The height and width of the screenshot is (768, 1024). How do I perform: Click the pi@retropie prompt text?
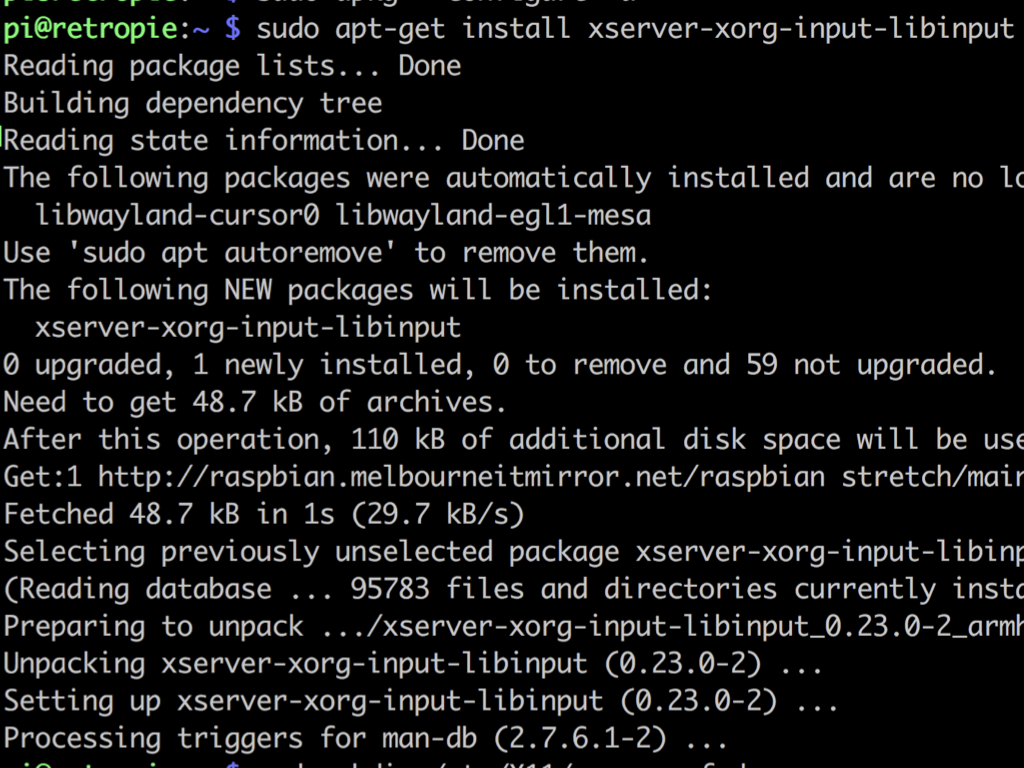[x=89, y=29]
